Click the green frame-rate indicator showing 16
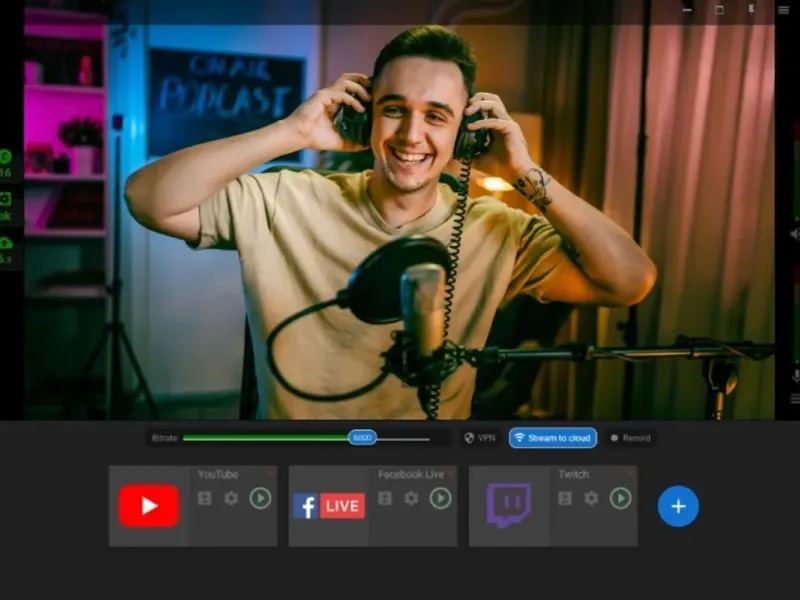 6,164
